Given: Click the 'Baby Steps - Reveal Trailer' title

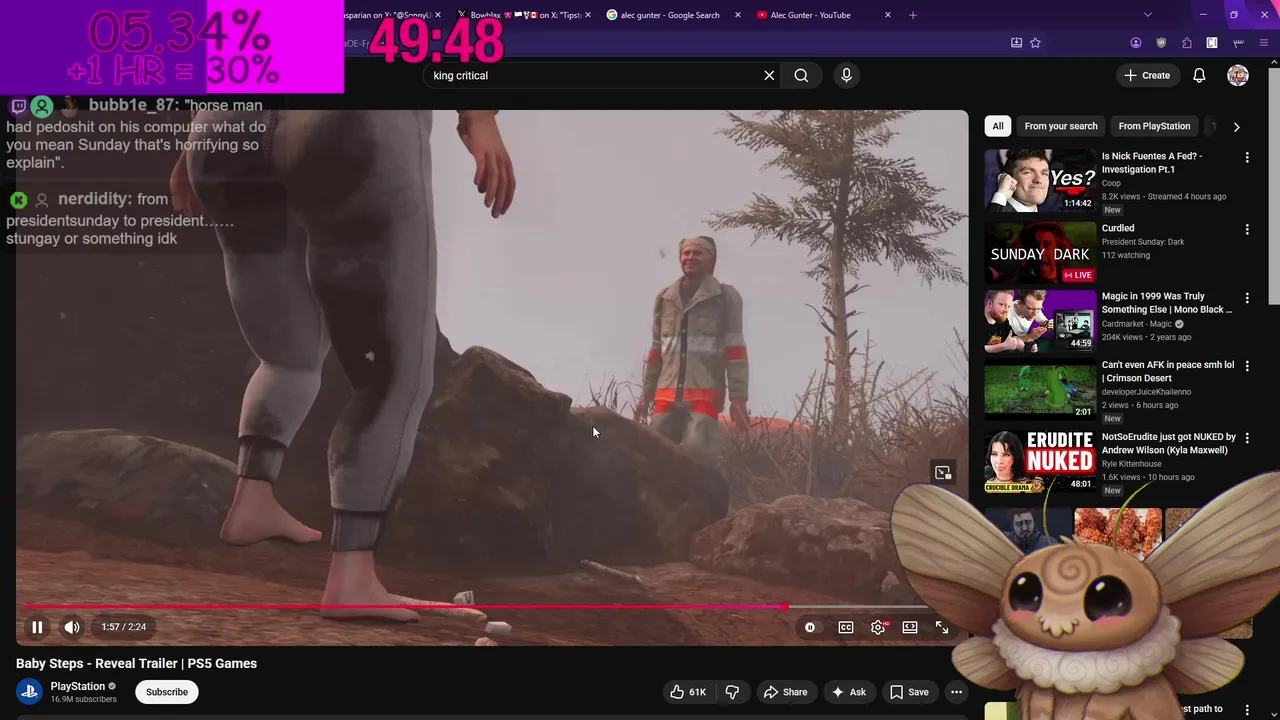Looking at the screenshot, I should click(x=136, y=663).
